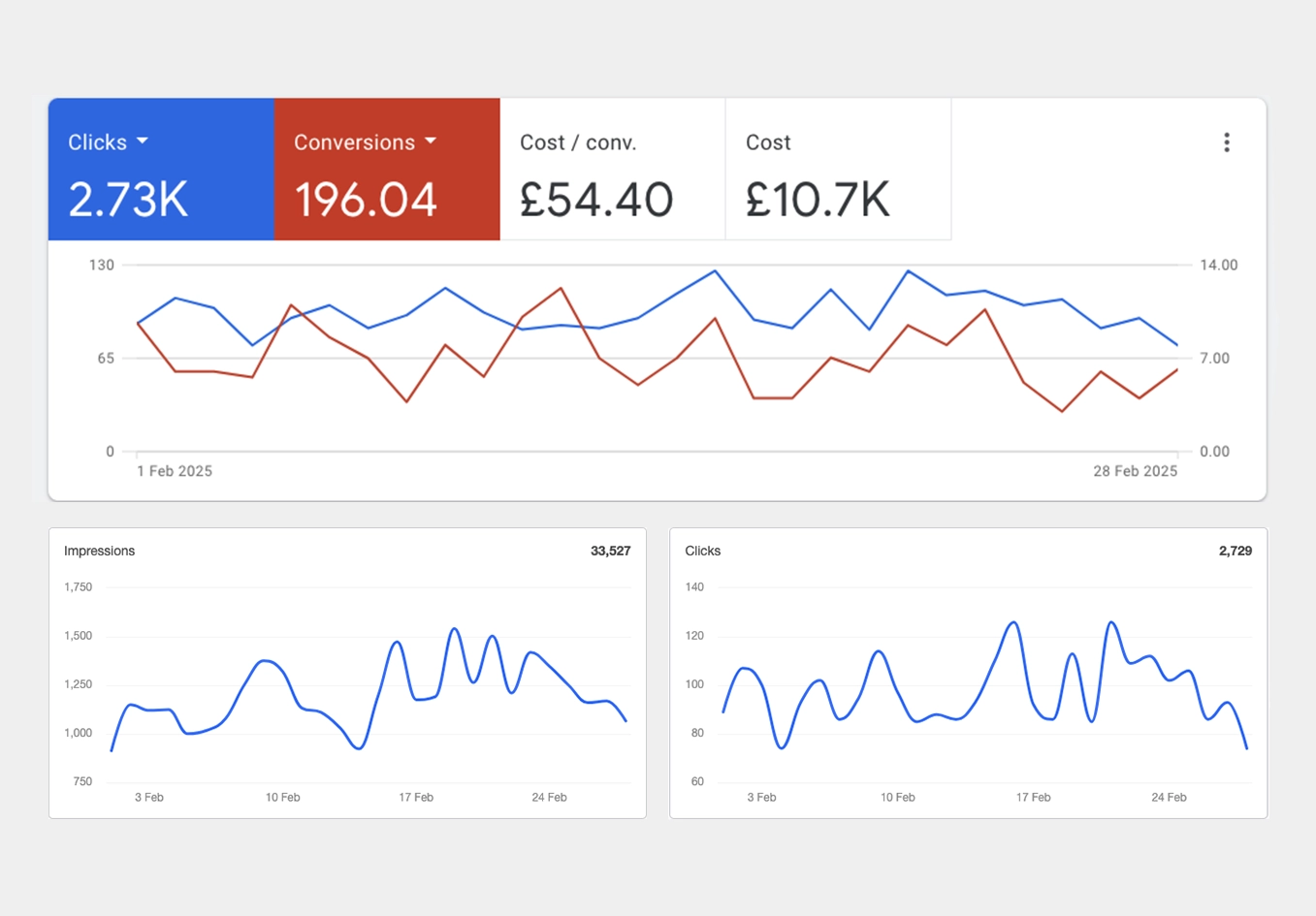The image size is (1316, 916).
Task: Click the 33,527 impressions total
Action: click(x=611, y=551)
